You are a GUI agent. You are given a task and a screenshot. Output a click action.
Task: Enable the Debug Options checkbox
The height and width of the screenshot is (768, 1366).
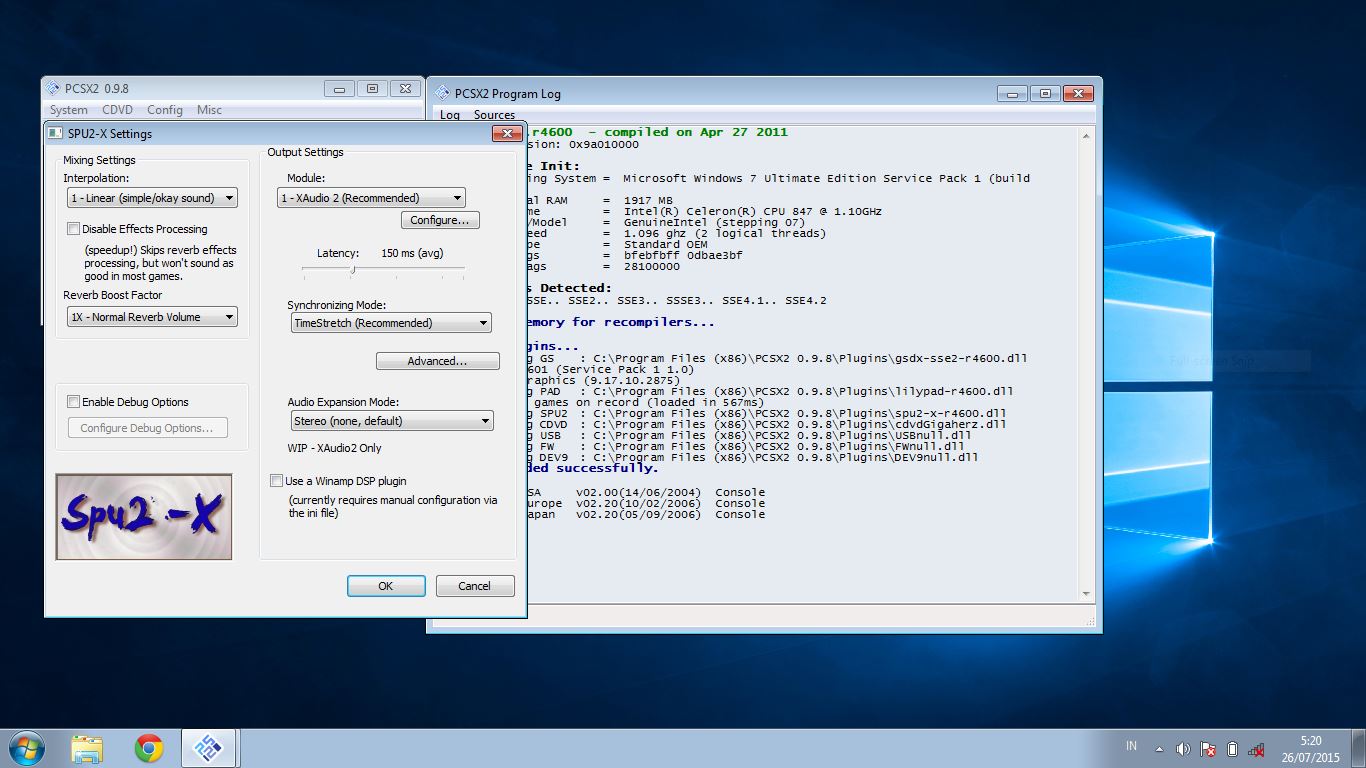coord(73,402)
